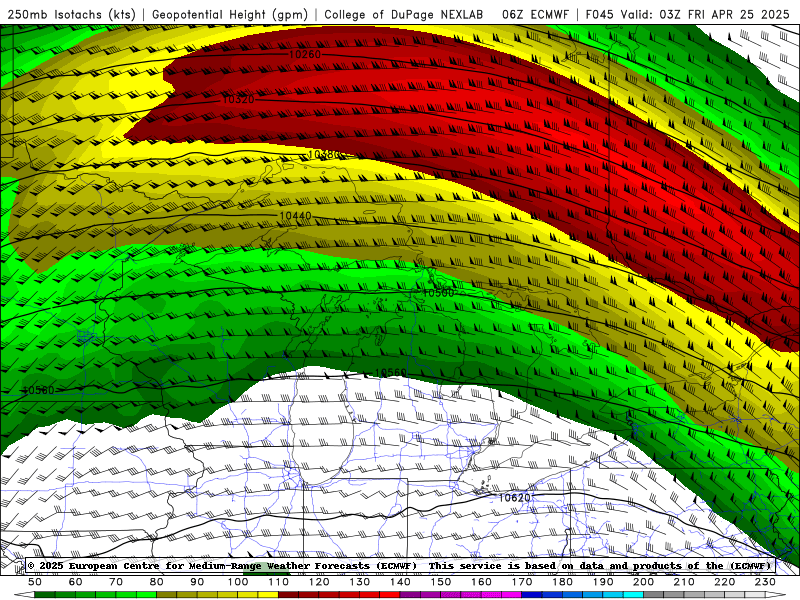This screenshot has height=600, width=800.
Task: Pick the 220 knot scale label
Action: [724, 582]
